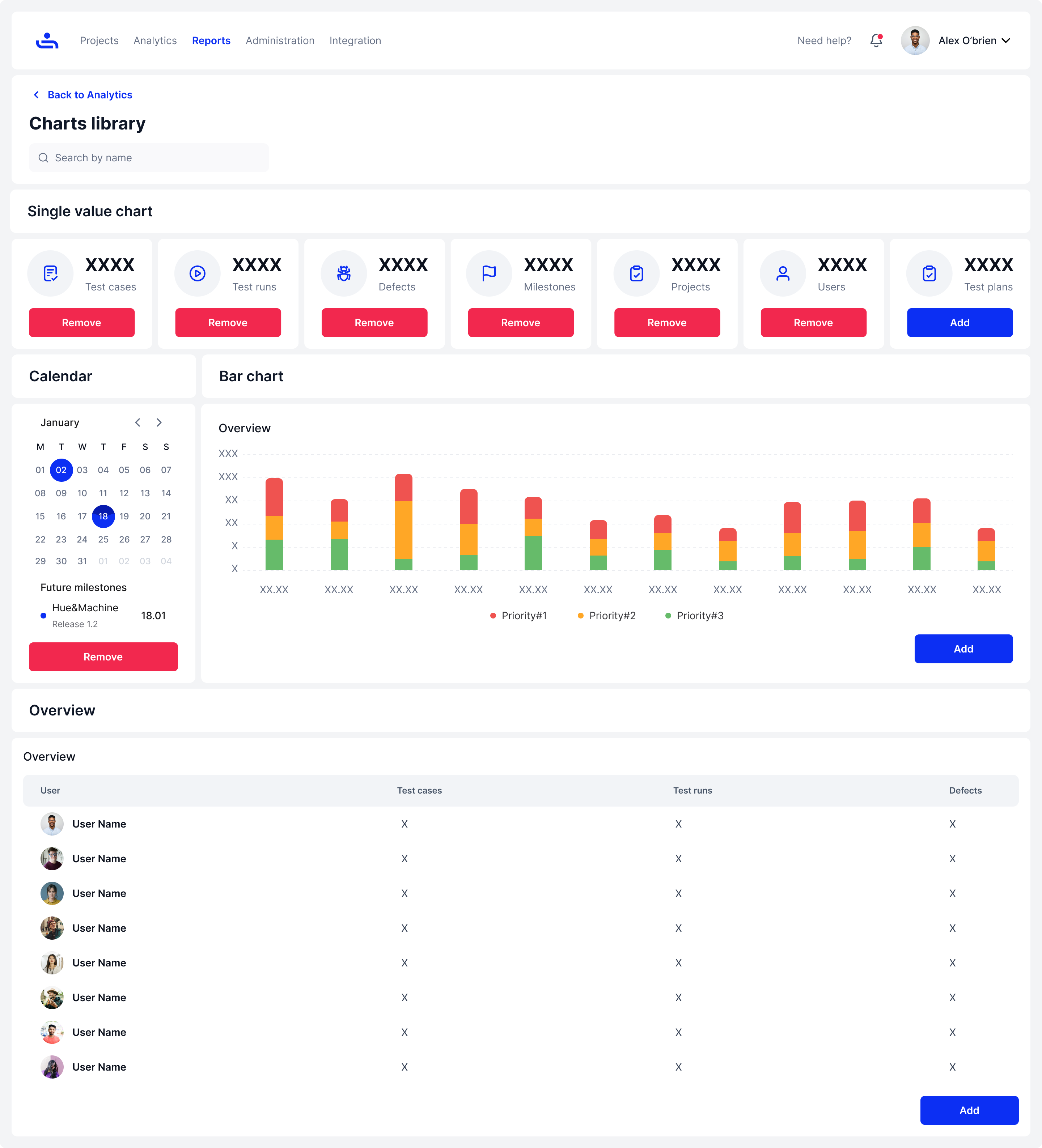This screenshot has width=1042, height=1148.
Task: Focus the Search by name field
Action: coord(149,158)
